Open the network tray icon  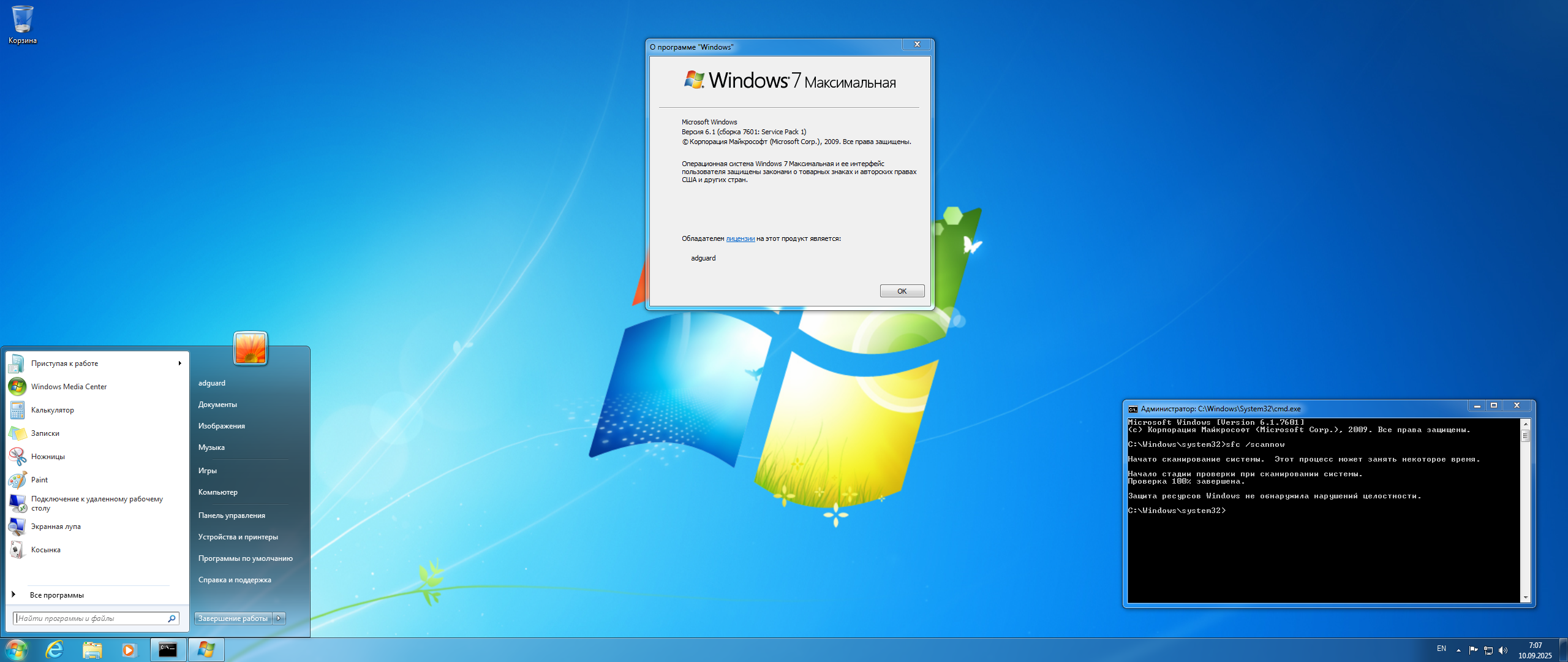(x=1488, y=650)
